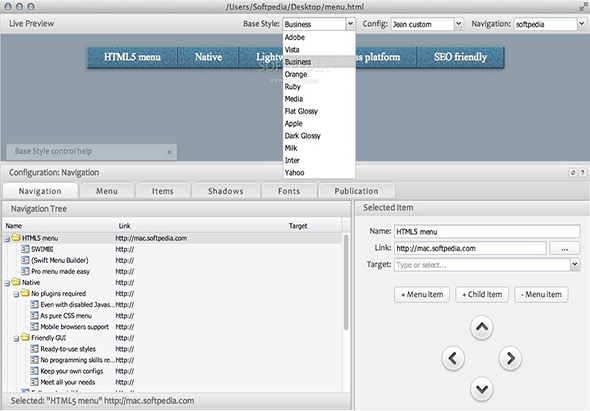This screenshot has height=411, width=590.
Task: Switch to the Fonts tab
Action: tap(289, 191)
